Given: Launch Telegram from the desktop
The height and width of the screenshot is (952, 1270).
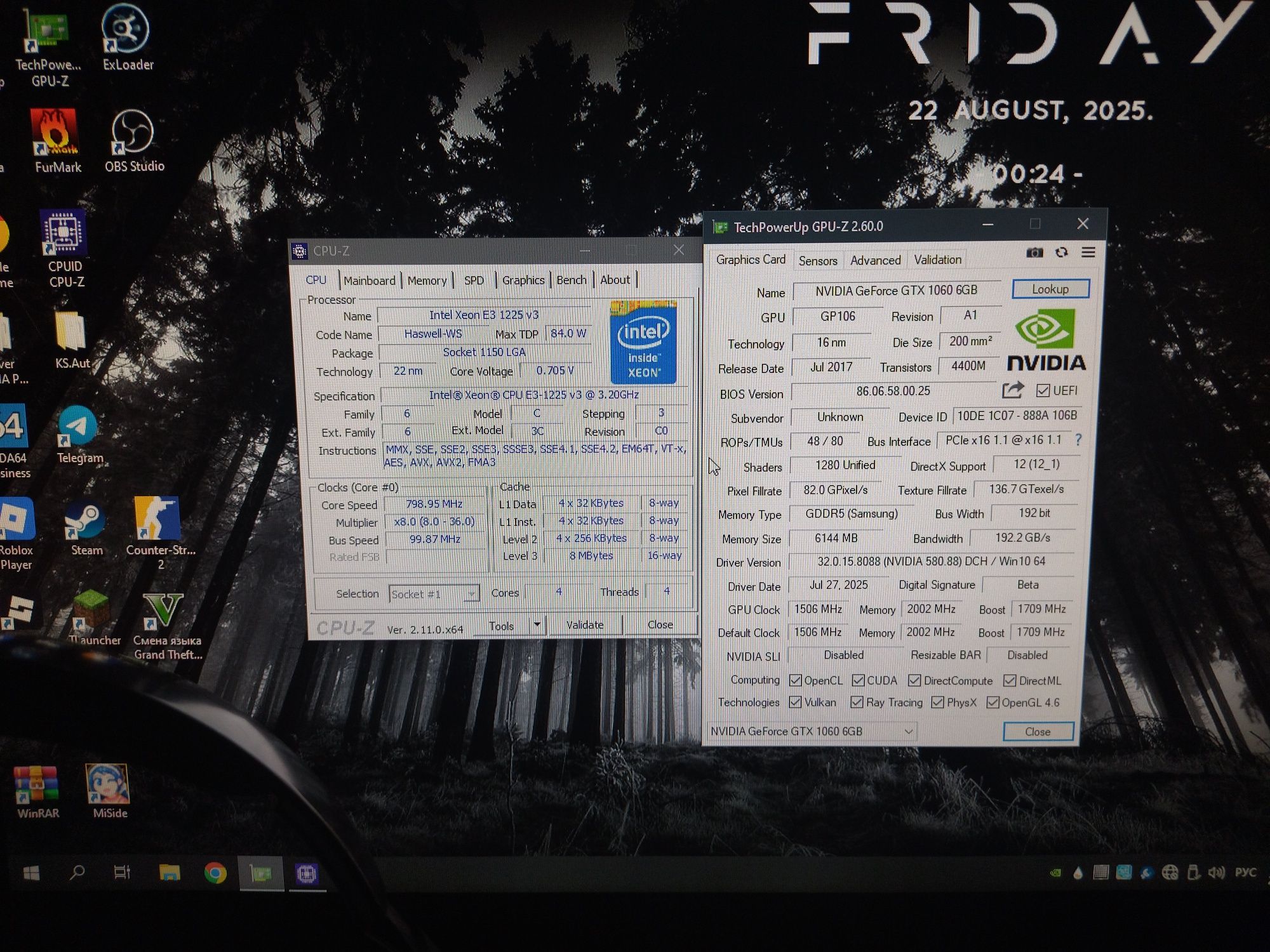Looking at the screenshot, I should 79,435.
